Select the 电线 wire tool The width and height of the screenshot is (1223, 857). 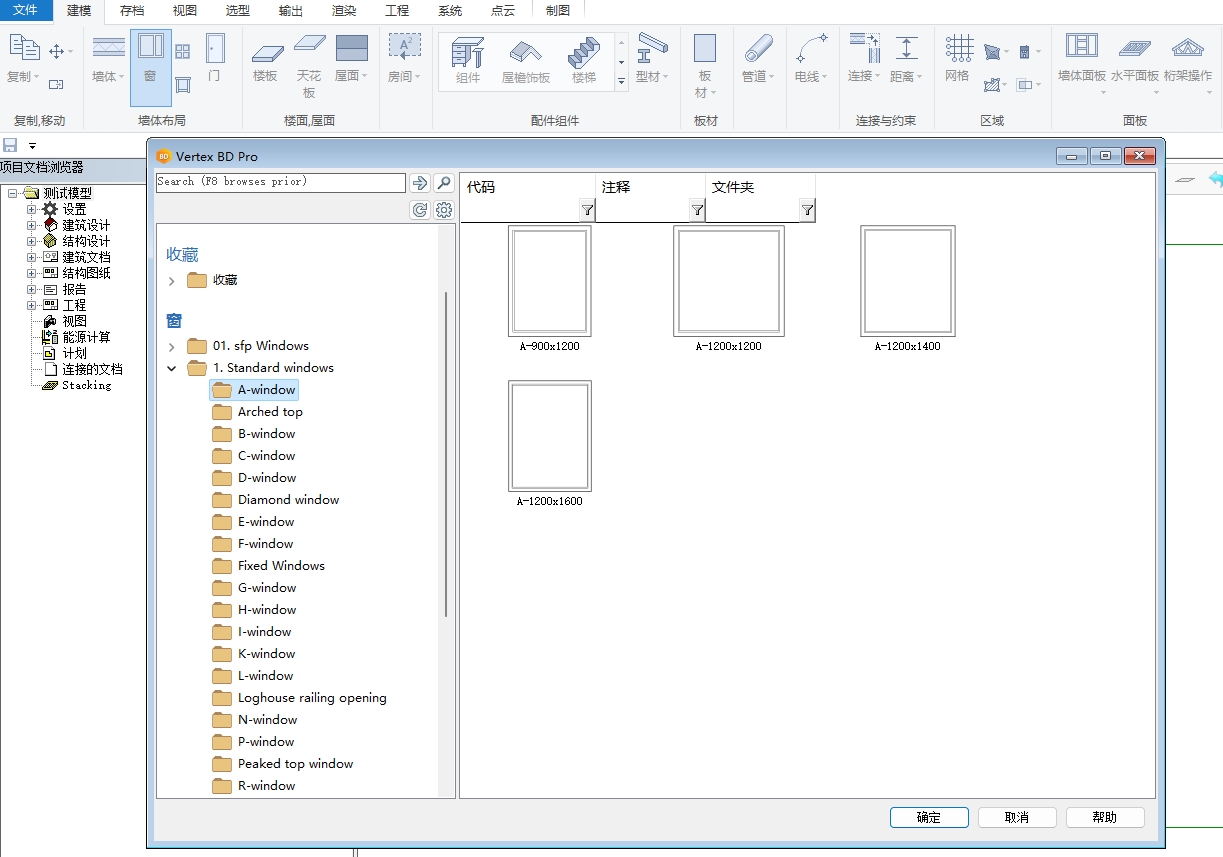(x=811, y=58)
